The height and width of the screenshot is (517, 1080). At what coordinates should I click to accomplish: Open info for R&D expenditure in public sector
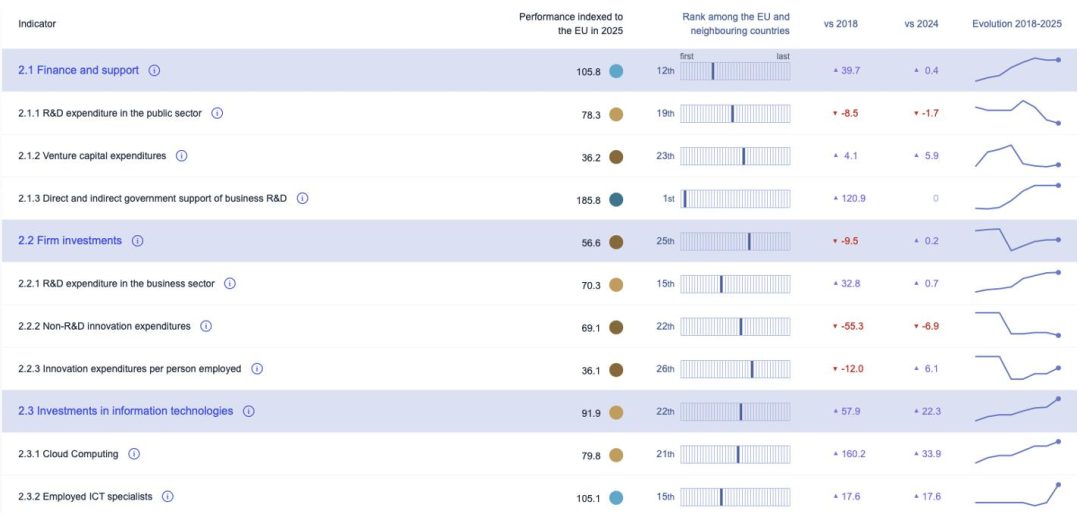[x=217, y=113]
